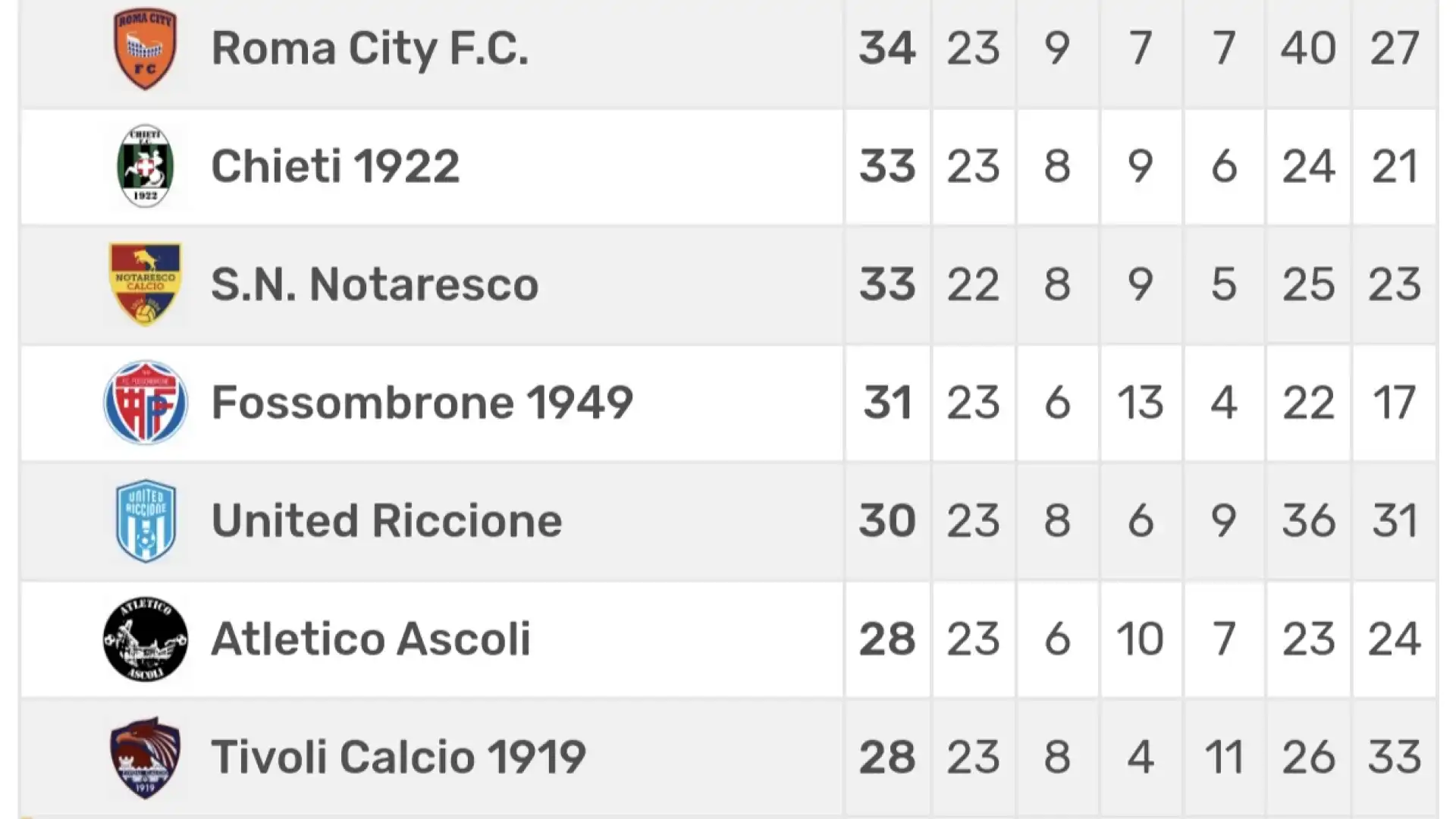This screenshot has height=819, width=1456.
Task: Select the Atletico Ascoli name
Action: (x=371, y=639)
